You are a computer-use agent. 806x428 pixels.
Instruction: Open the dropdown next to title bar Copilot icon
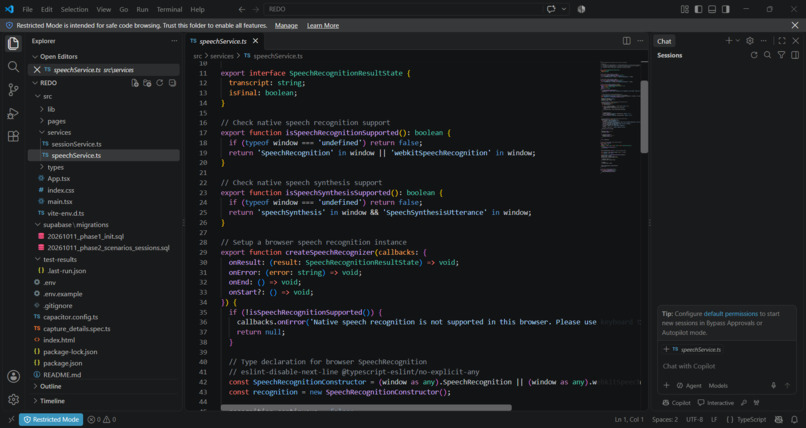pos(564,9)
